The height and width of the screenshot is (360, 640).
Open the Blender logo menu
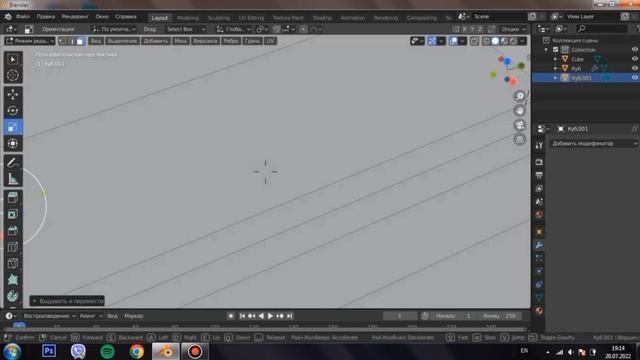(8, 17)
